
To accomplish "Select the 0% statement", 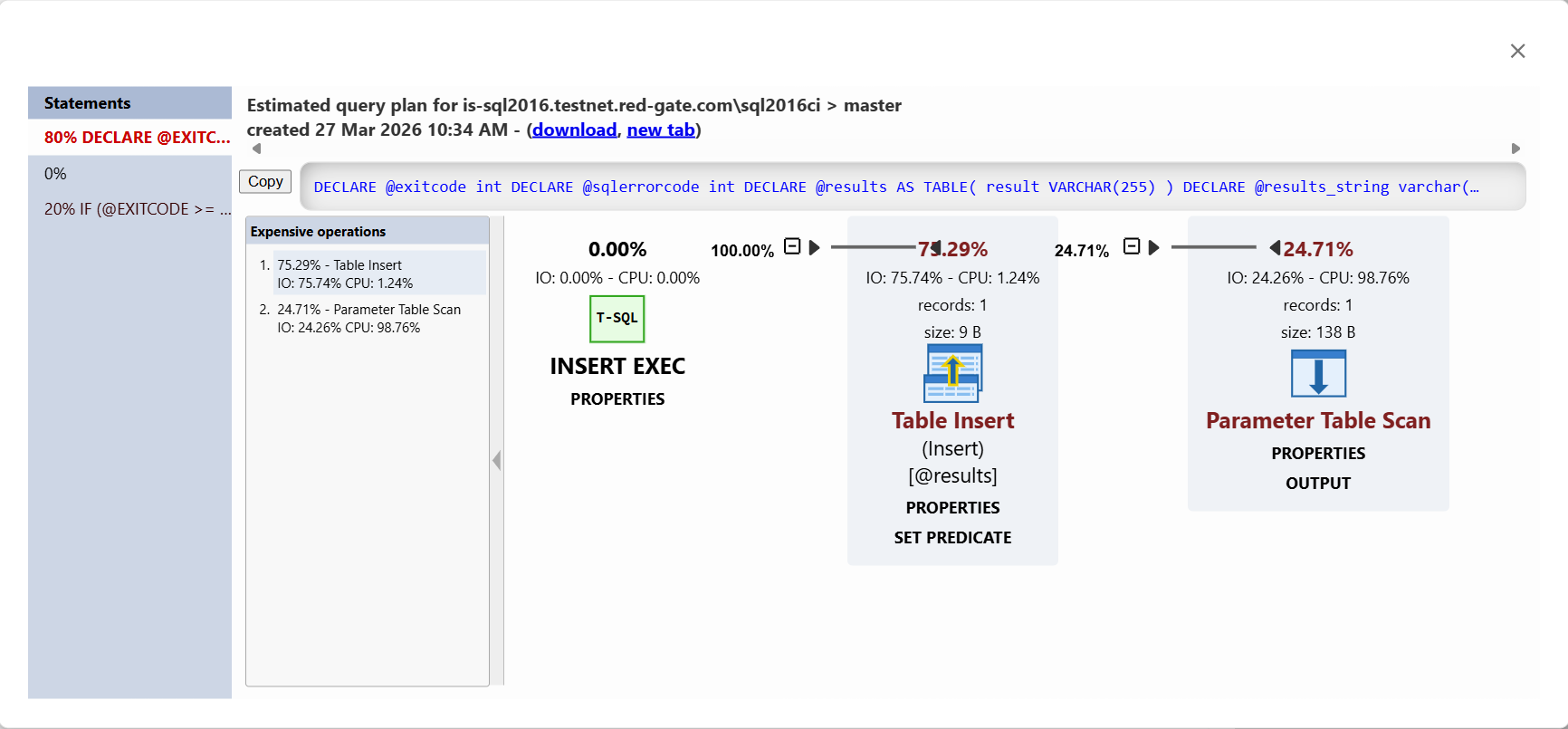I will (x=56, y=174).
